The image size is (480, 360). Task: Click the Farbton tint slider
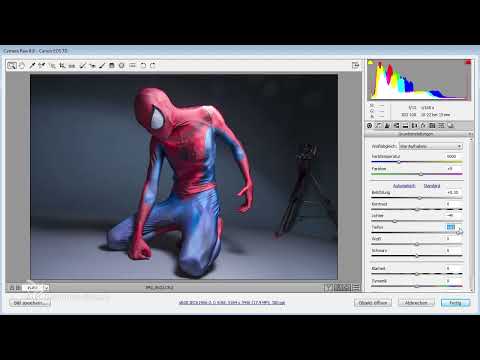point(417,174)
